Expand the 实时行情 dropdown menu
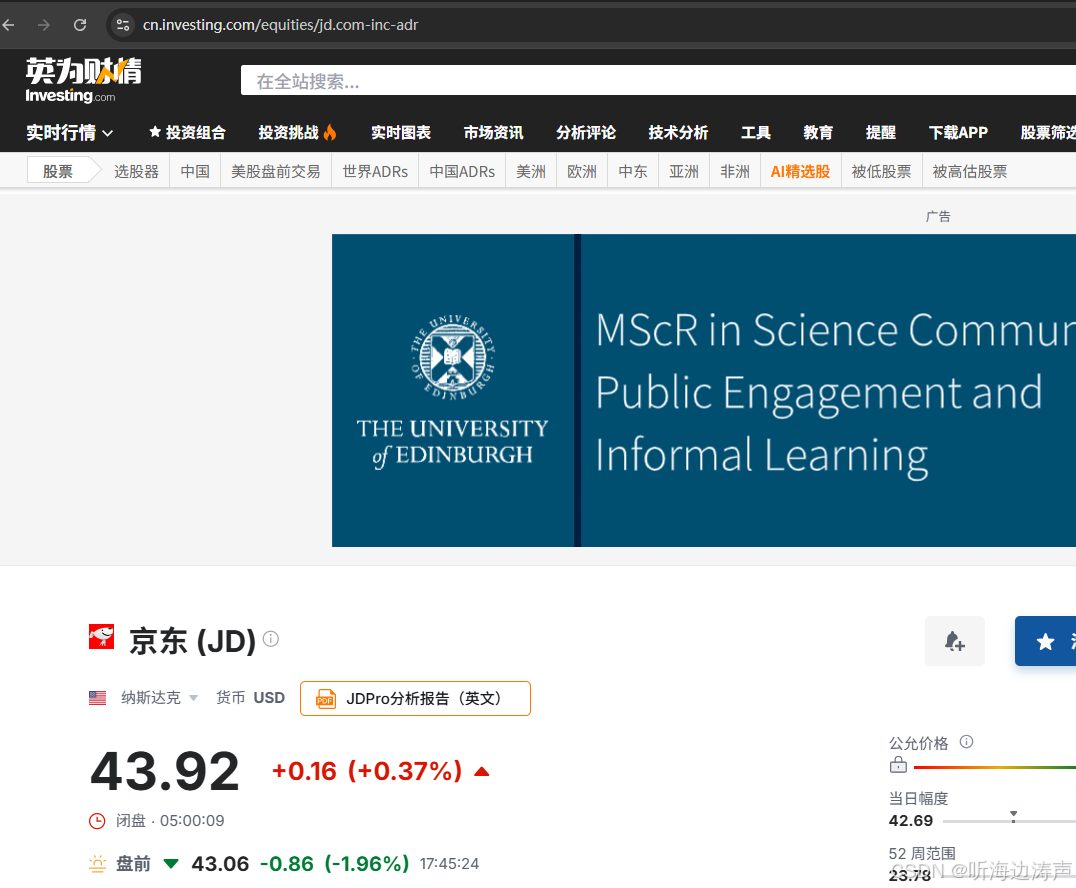Screen dimensions: 1076x888 click(69, 132)
